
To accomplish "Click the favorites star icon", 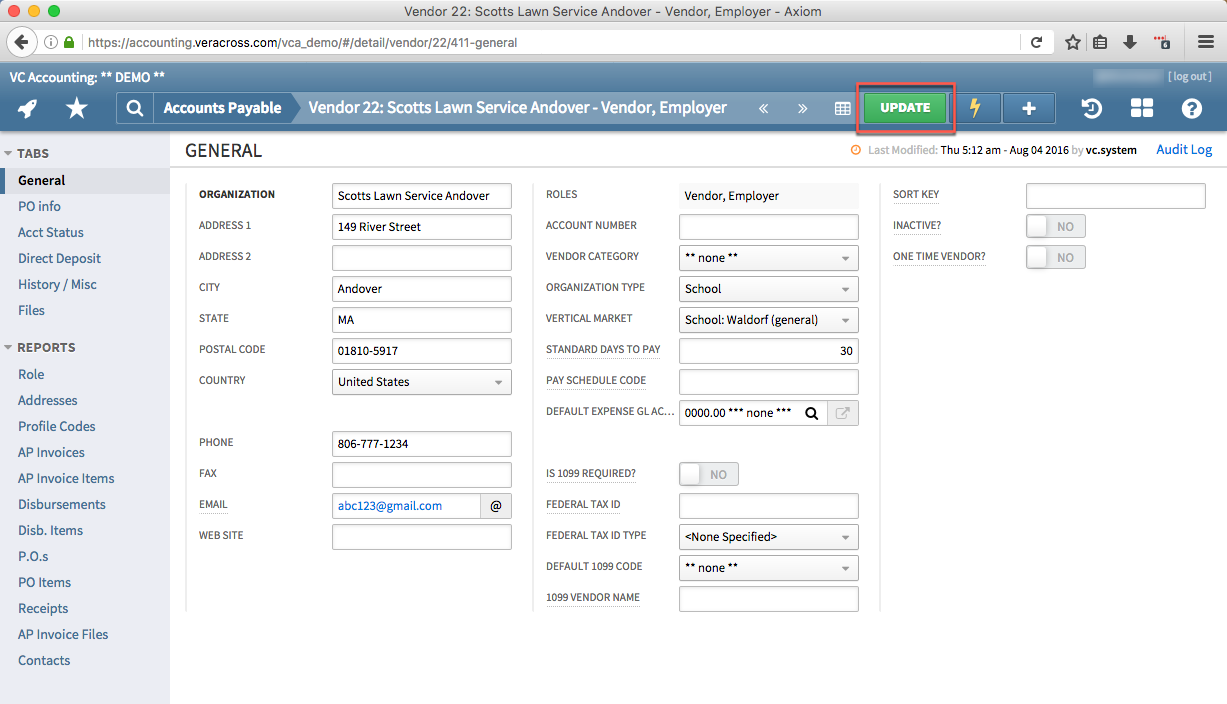I will pos(76,108).
